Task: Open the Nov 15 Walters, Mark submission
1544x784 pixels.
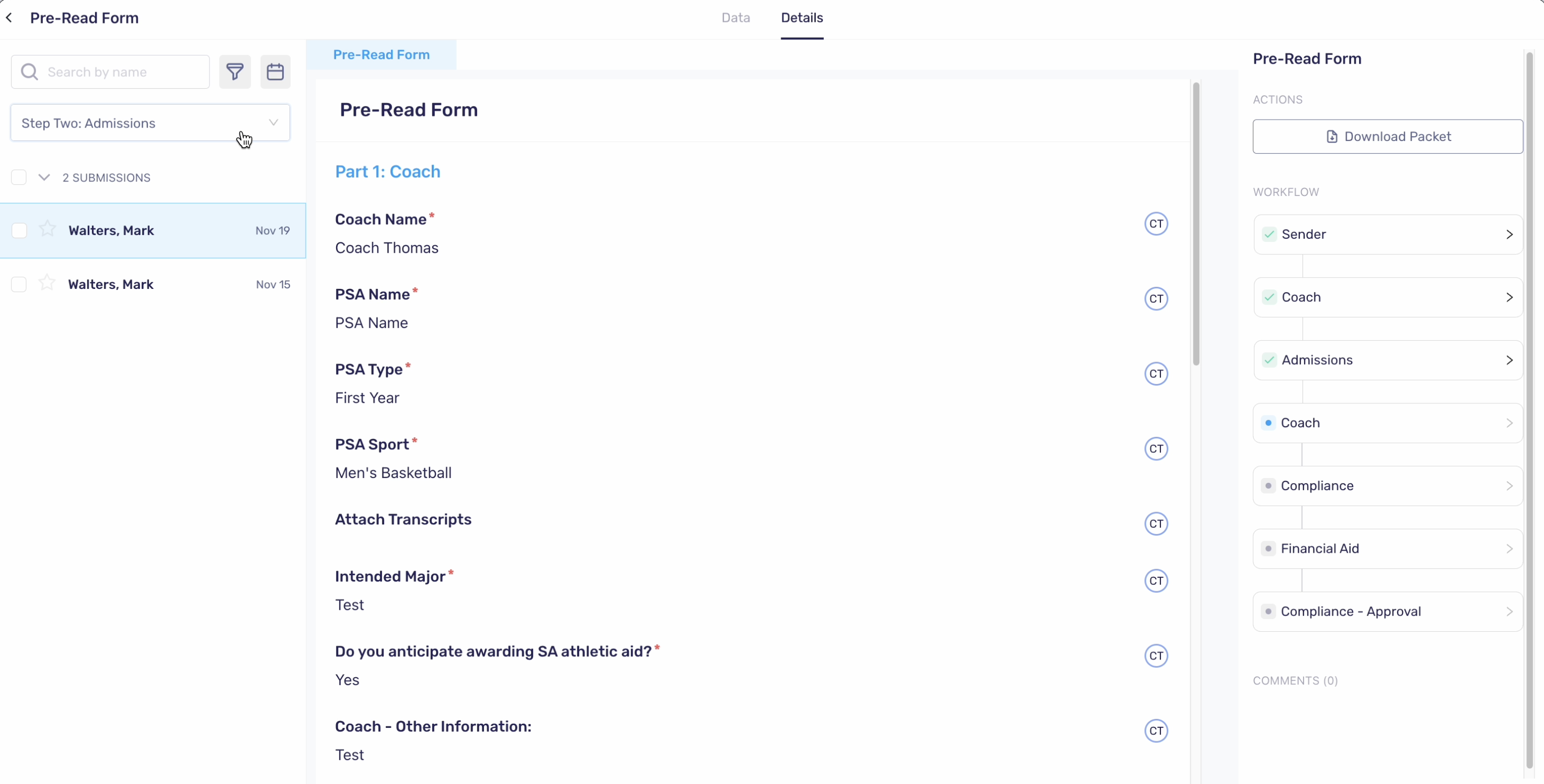Action: (x=153, y=285)
